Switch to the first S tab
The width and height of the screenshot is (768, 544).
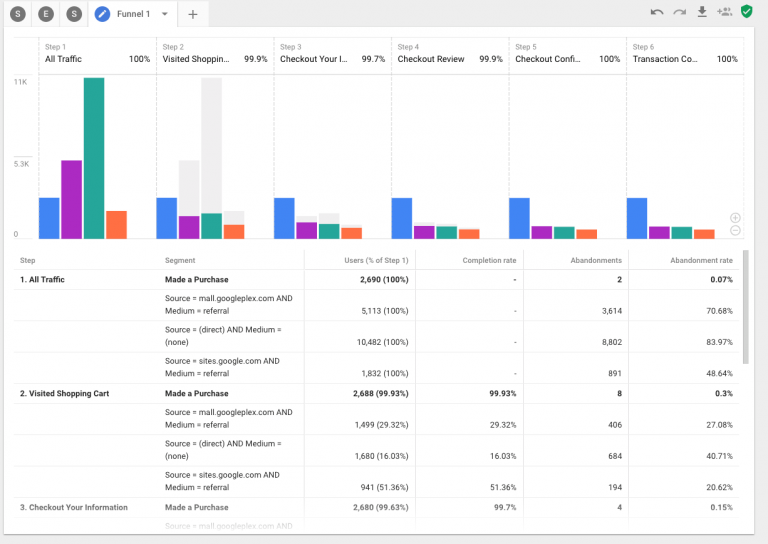click(x=19, y=14)
